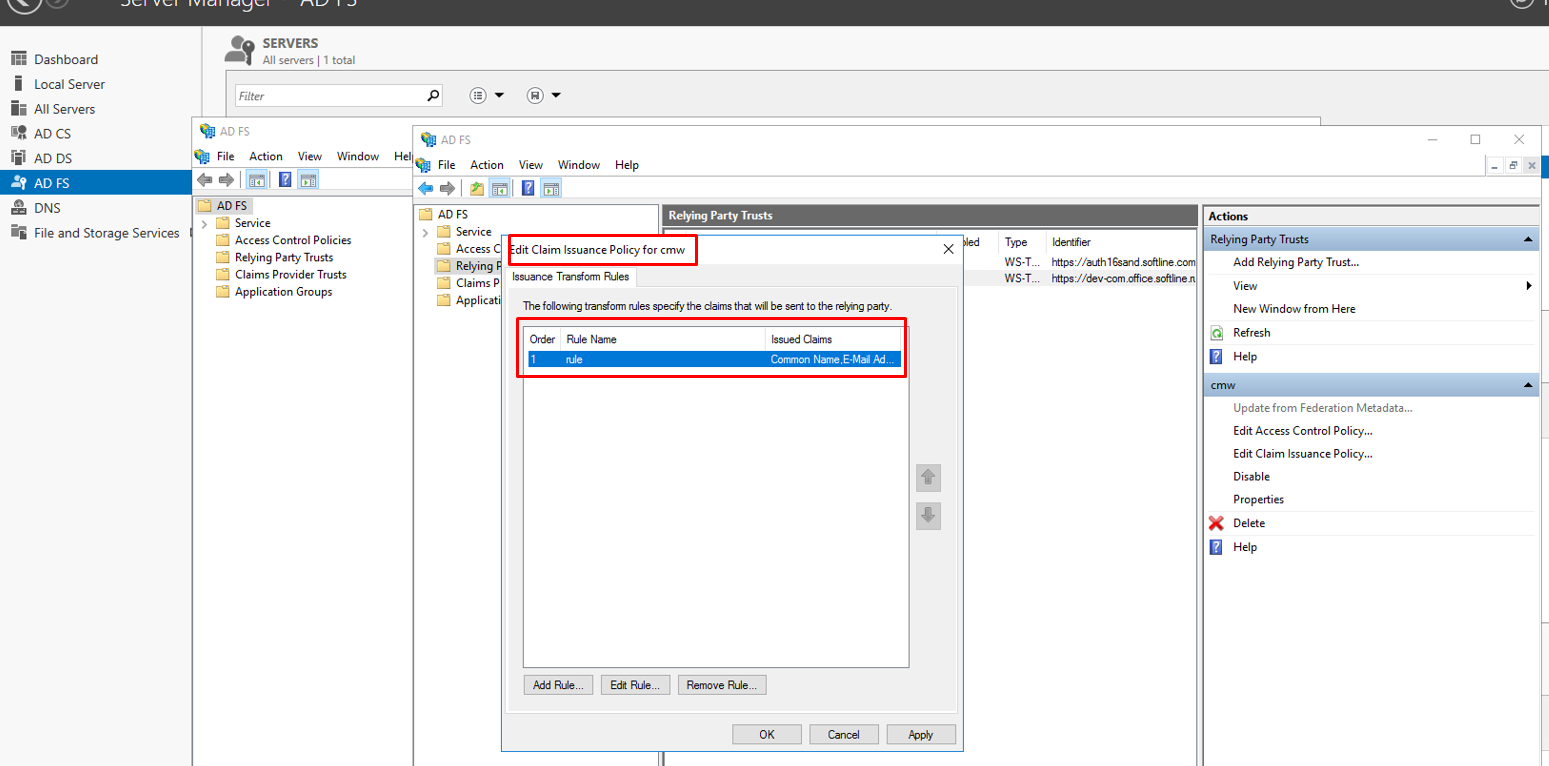Click Cancel in claim issuance dialog
Screen dimensions: 1549x766
coord(844,734)
